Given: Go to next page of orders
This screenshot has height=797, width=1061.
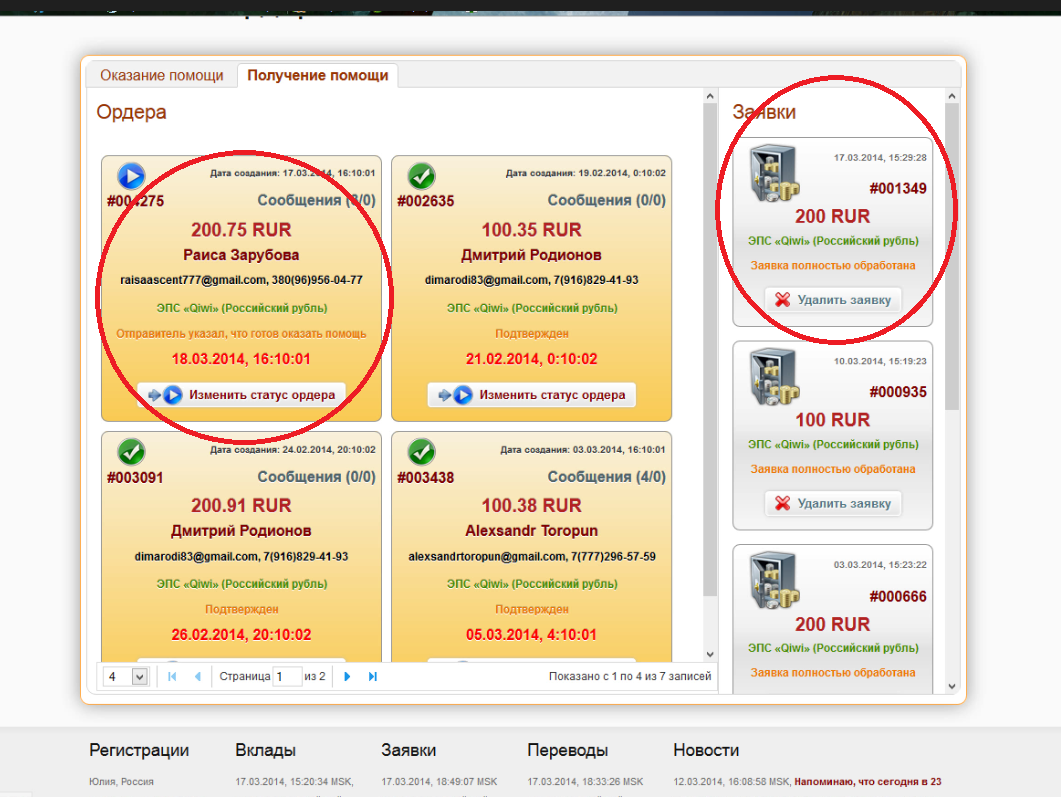Looking at the screenshot, I should point(347,677).
